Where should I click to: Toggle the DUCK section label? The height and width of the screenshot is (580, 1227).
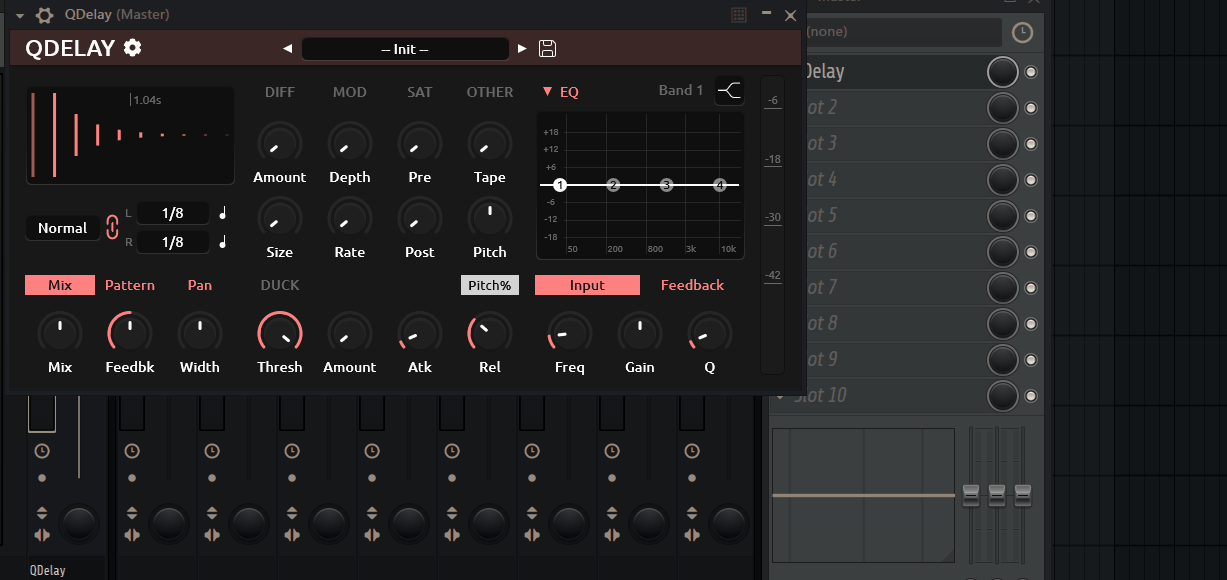pyautogui.click(x=280, y=285)
